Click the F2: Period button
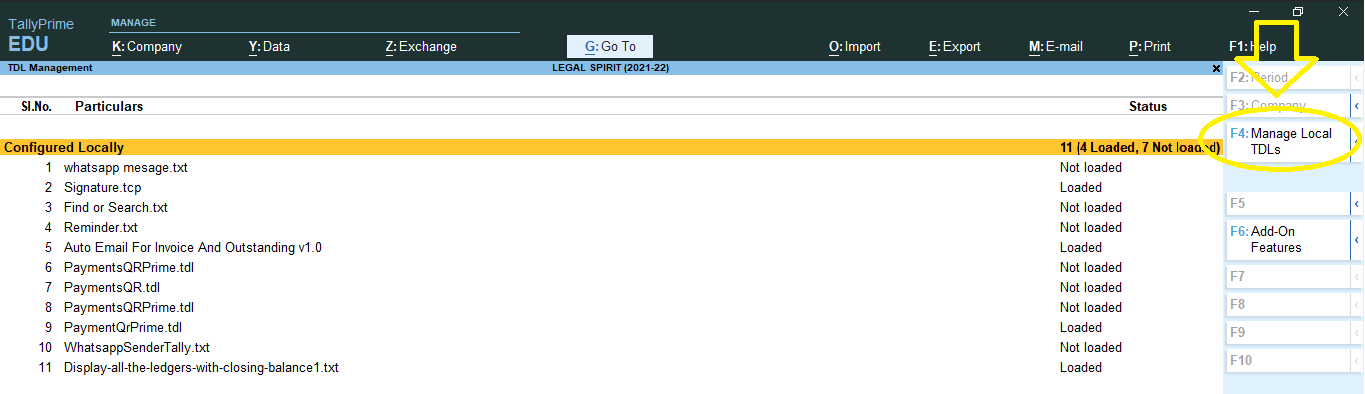 click(x=1288, y=77)
